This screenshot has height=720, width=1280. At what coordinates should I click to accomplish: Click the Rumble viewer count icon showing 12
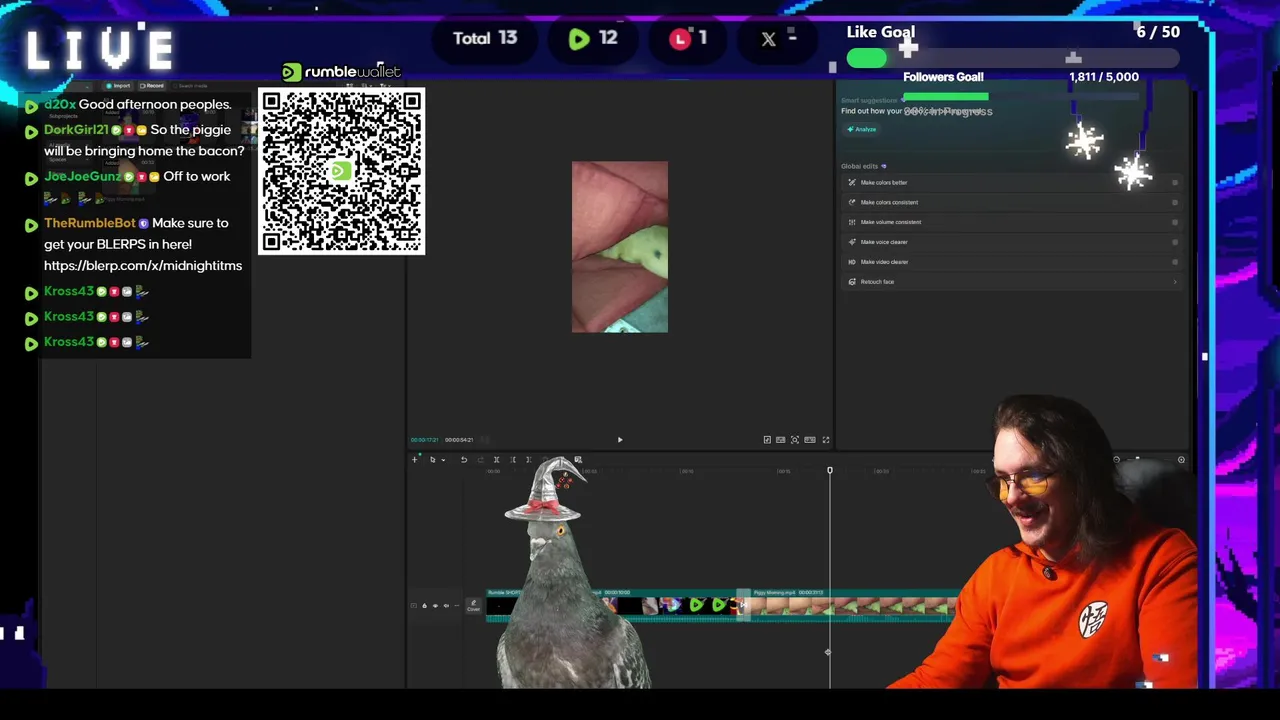pos(579,39)
